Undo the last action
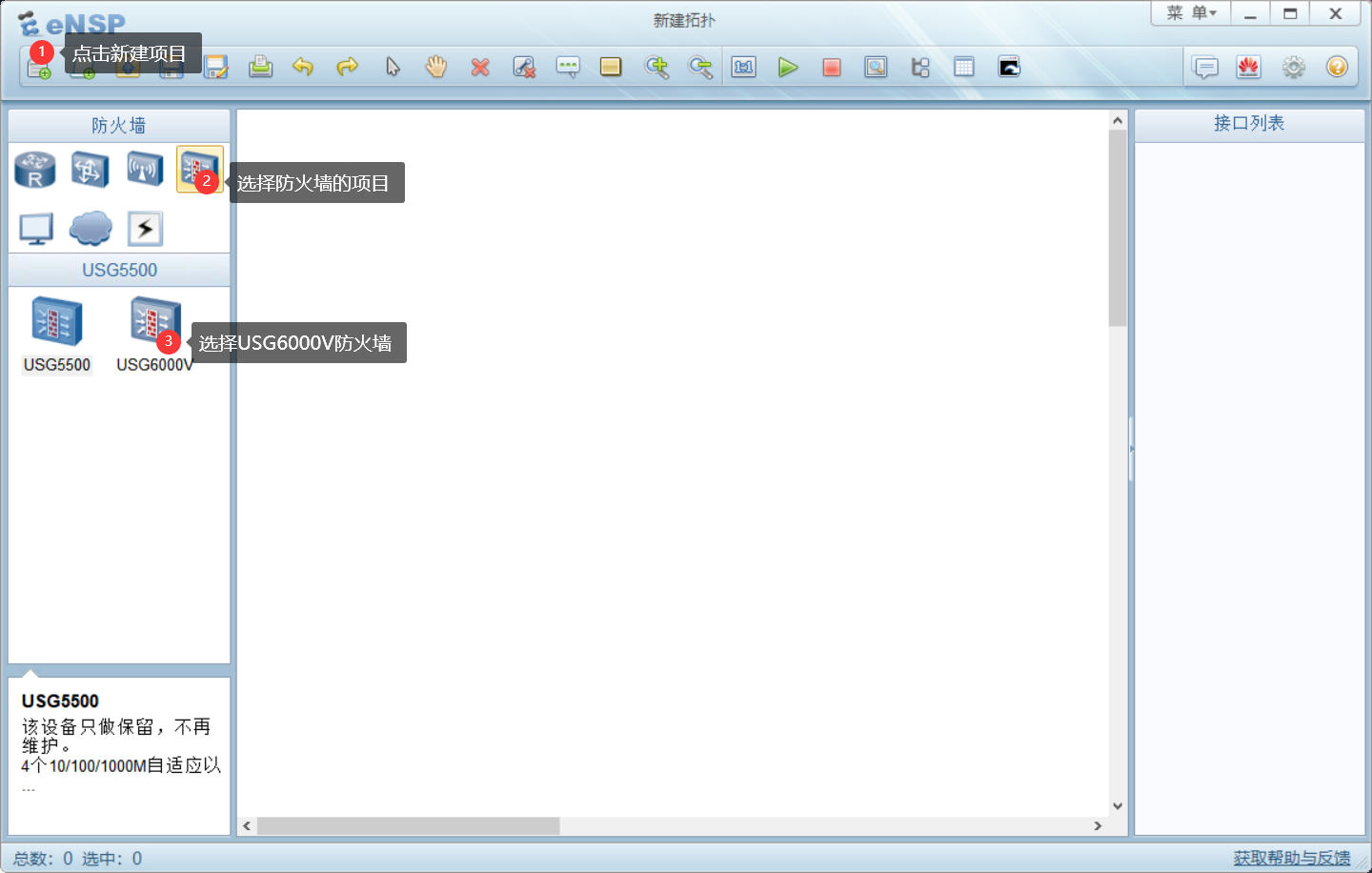 click(303, 67)
